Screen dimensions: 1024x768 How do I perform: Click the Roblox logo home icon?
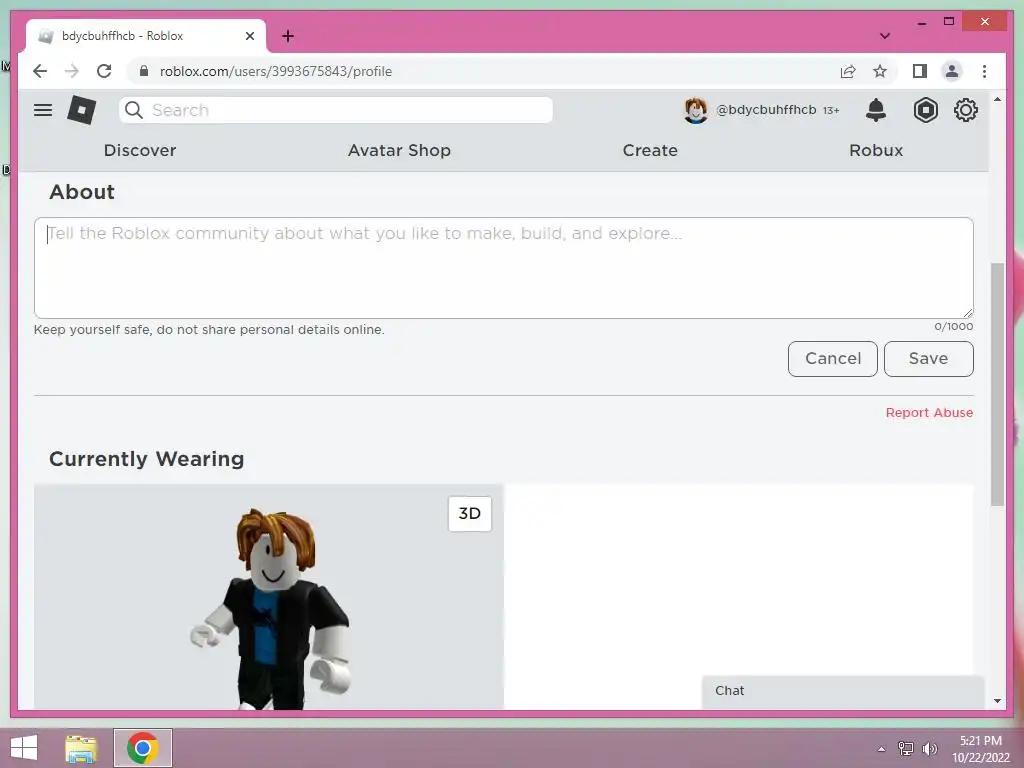(x=82, y=110)
